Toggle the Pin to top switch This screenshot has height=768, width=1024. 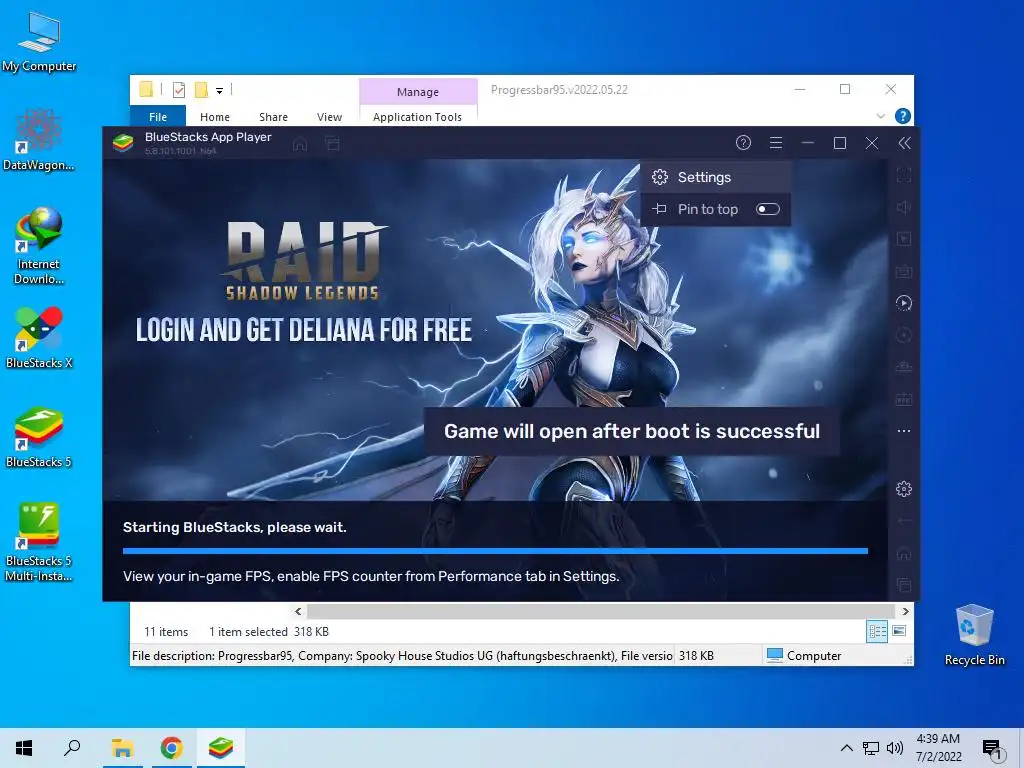tap(768, 209)
